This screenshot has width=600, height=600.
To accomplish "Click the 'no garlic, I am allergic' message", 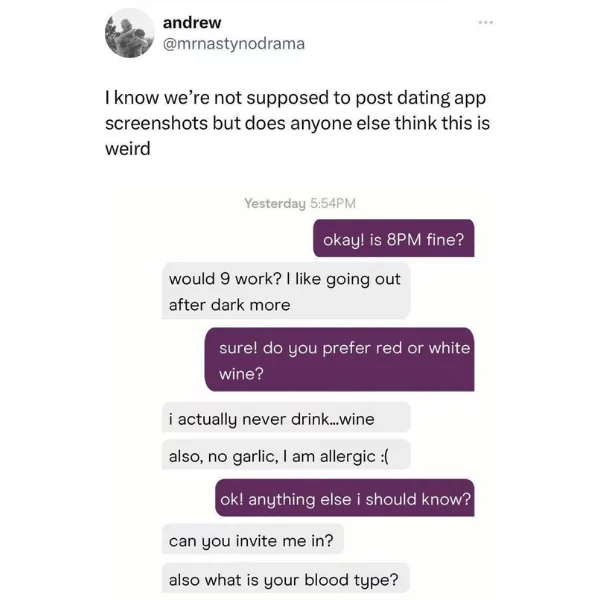I will 286,455.
